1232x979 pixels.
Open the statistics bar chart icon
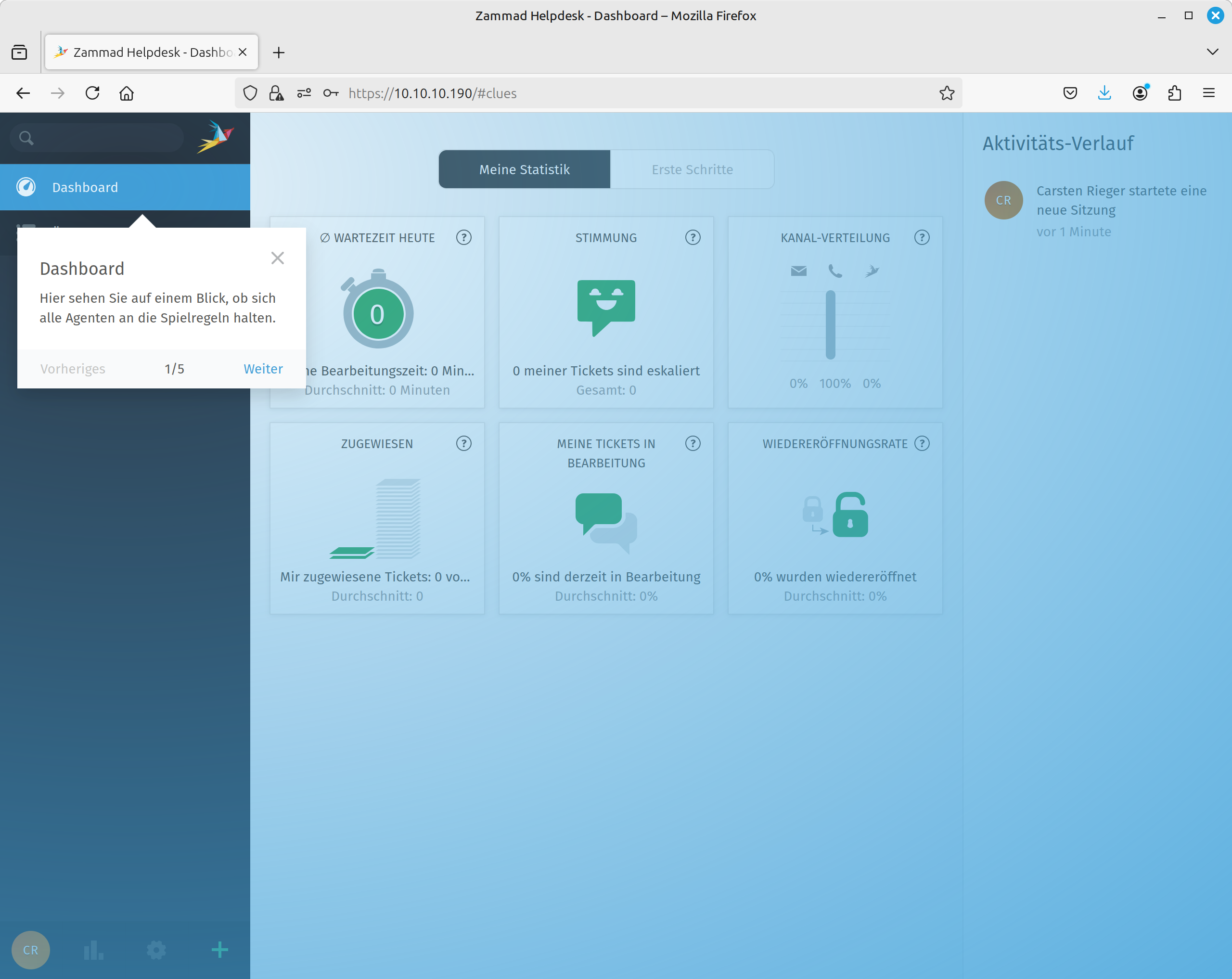[93, 950]
